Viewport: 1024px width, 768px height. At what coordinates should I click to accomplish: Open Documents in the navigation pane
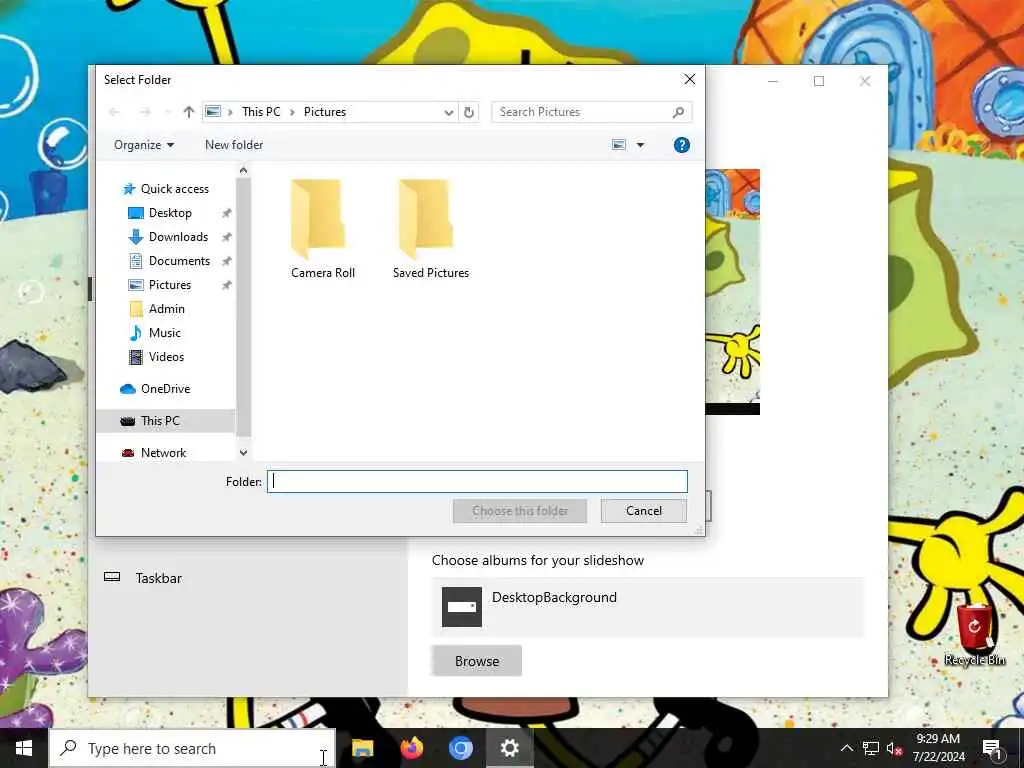tap(179, 261)
